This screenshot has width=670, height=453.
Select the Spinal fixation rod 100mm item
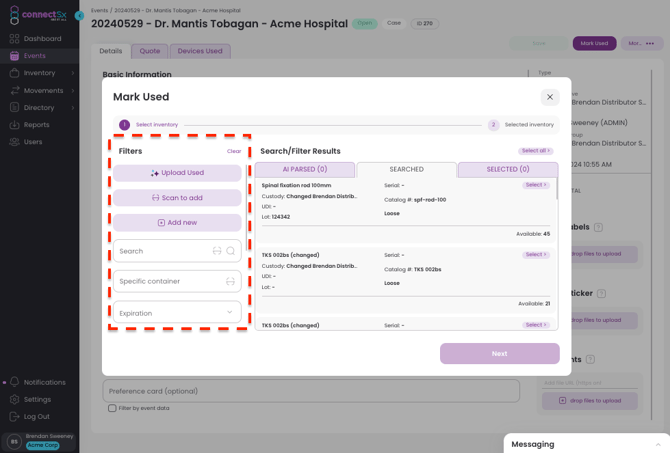535,185
